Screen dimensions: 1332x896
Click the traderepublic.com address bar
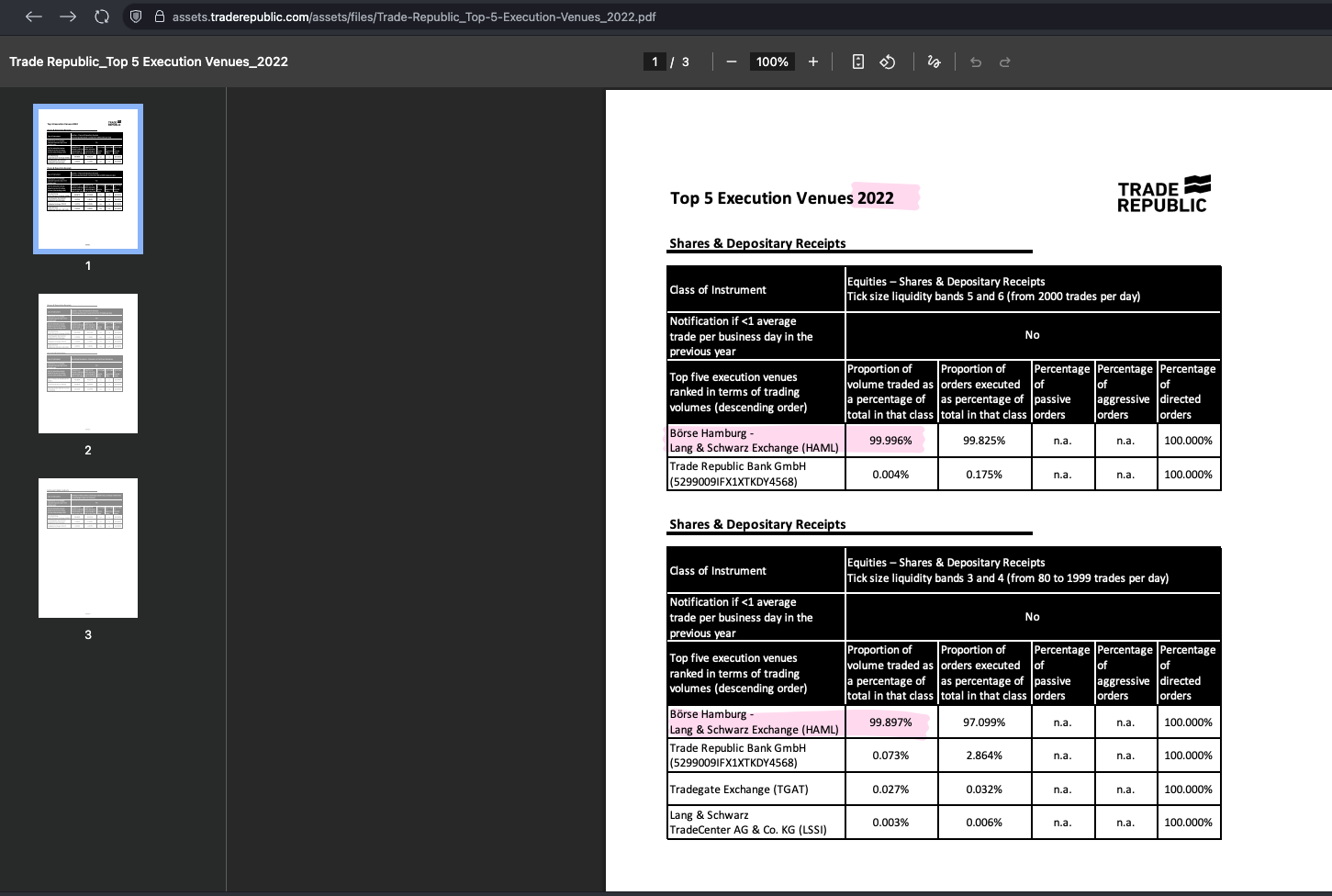click(413, 17)
